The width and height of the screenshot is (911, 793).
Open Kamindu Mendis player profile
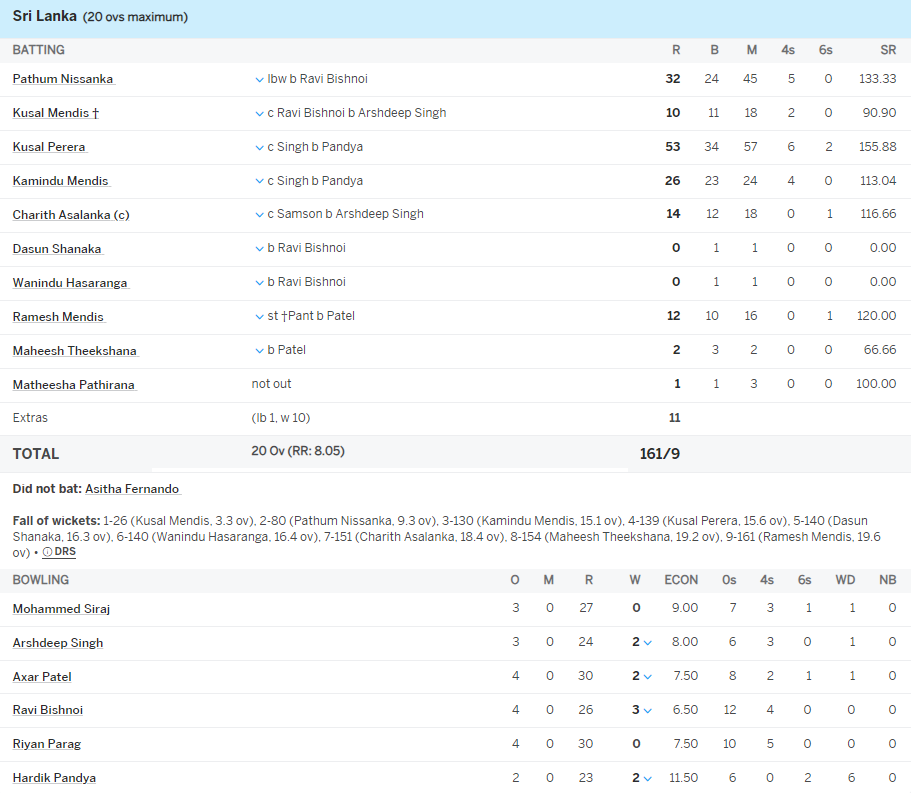(60, 181)
